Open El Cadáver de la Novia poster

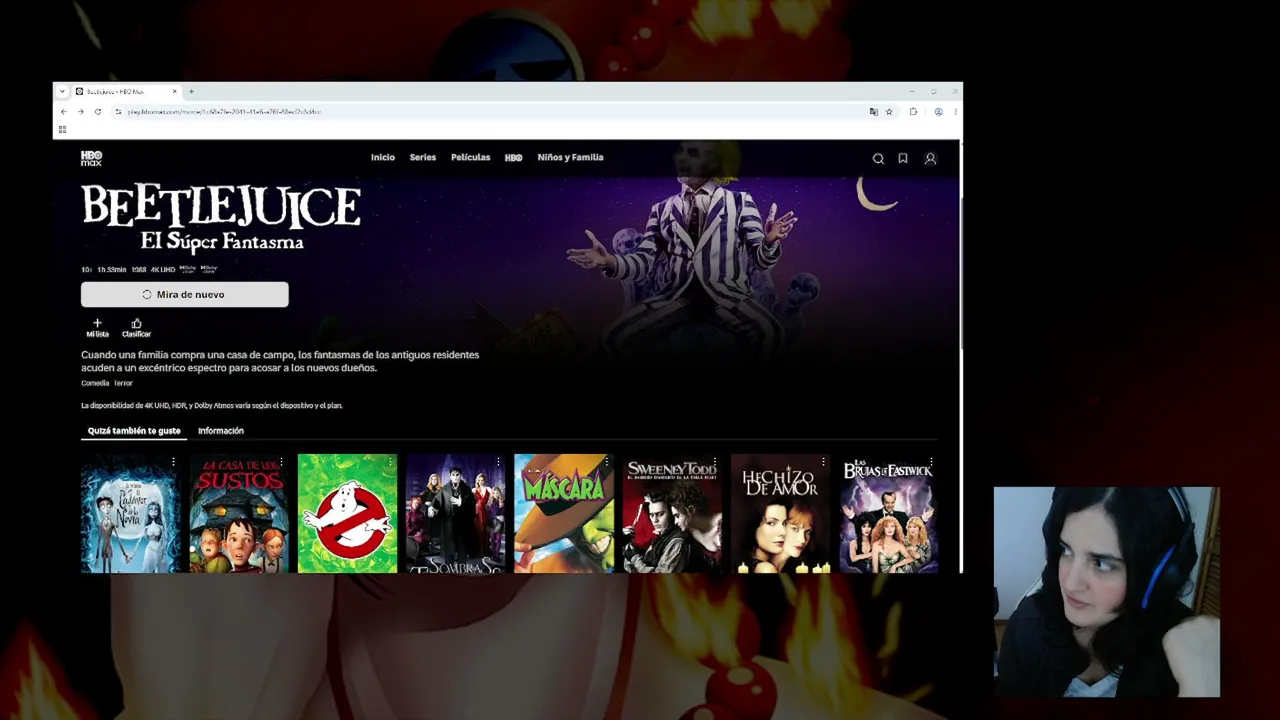[x=130, y=514]
